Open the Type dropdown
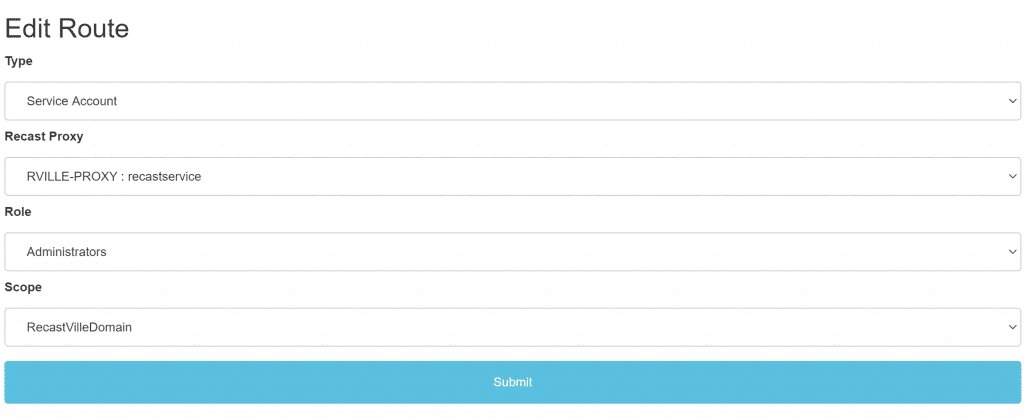This screenshot has height=418, width=1024. (512, 101)
